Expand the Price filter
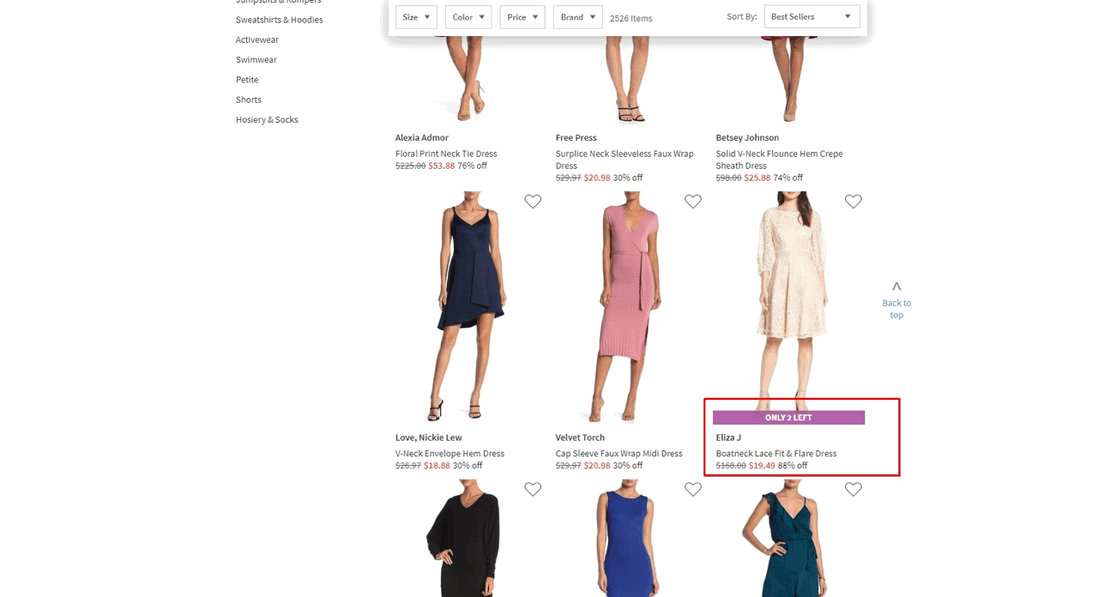Image resolution: width=1098 pixels, height=597 pixels. point(522,16)
